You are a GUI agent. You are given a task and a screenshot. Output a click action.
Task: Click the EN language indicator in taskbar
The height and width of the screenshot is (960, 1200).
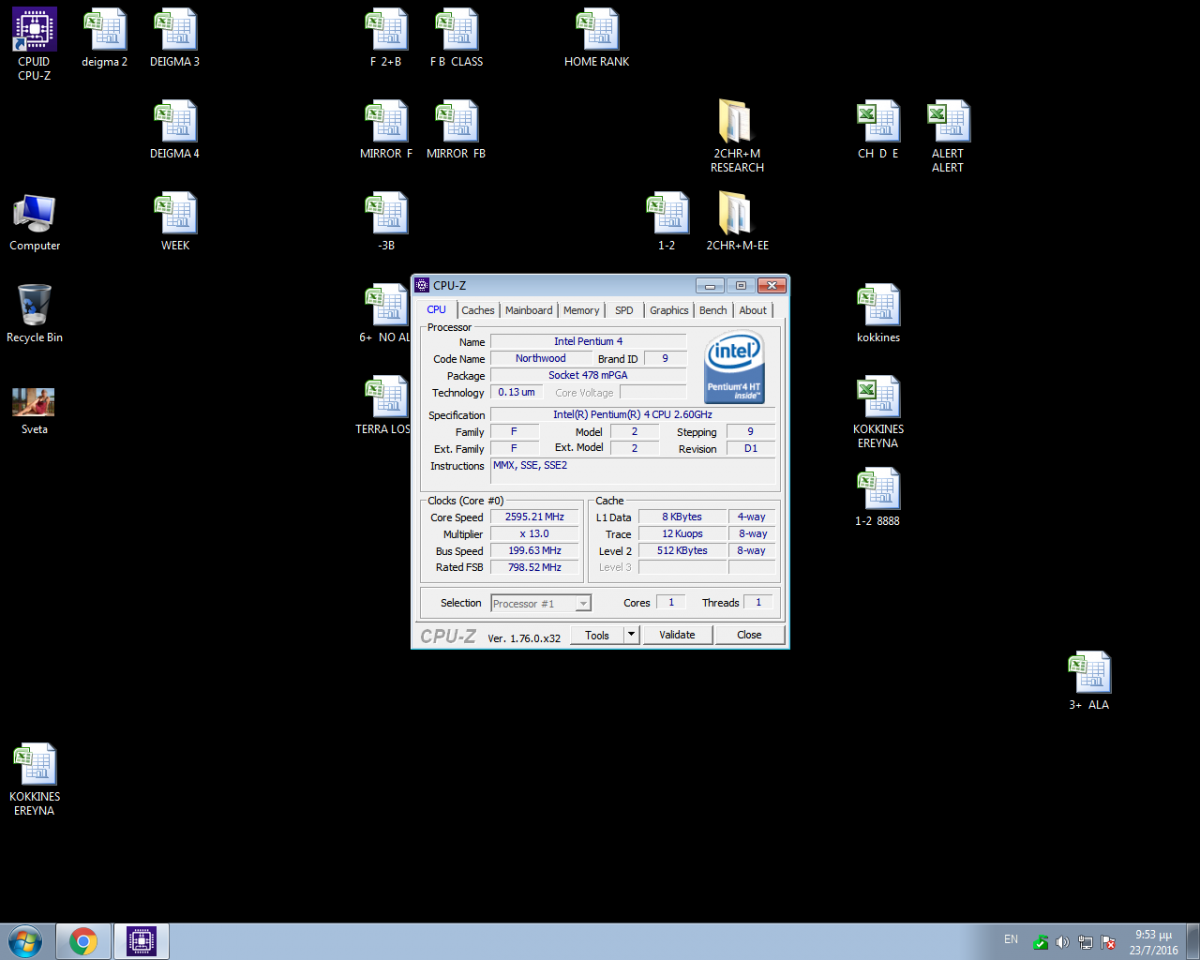coord(1011,940)
